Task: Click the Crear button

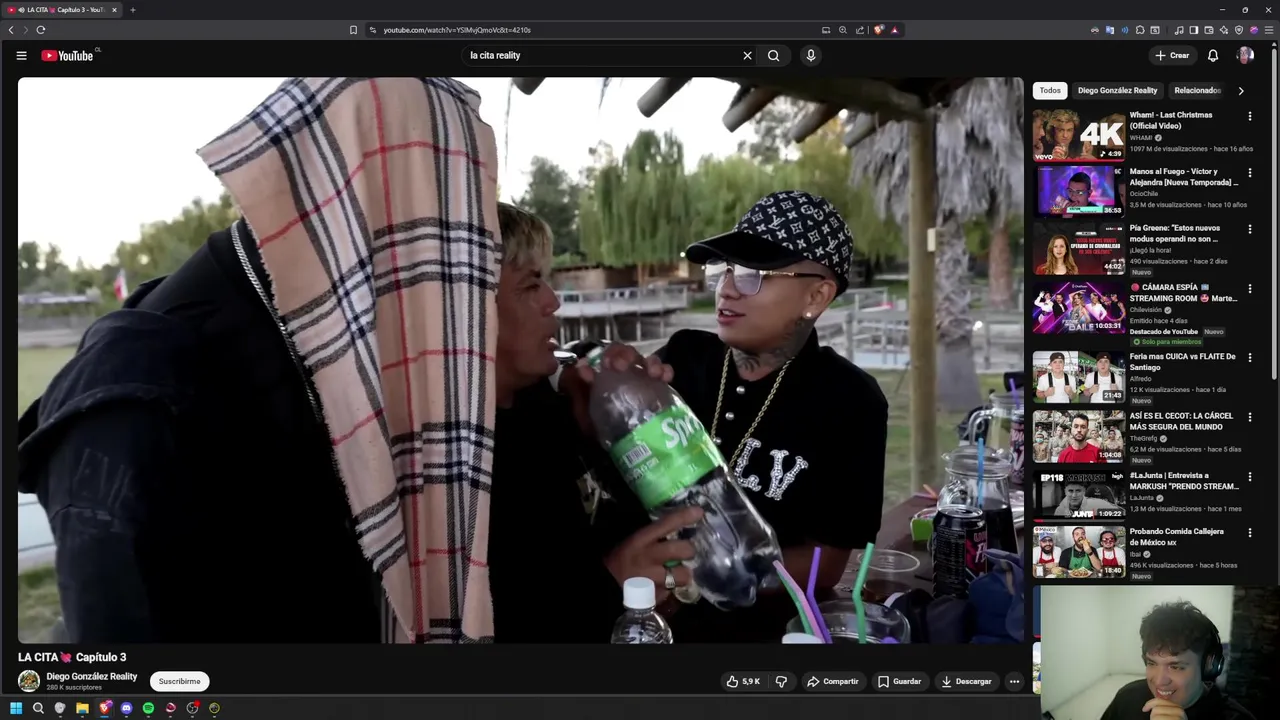Action: 1171,55
